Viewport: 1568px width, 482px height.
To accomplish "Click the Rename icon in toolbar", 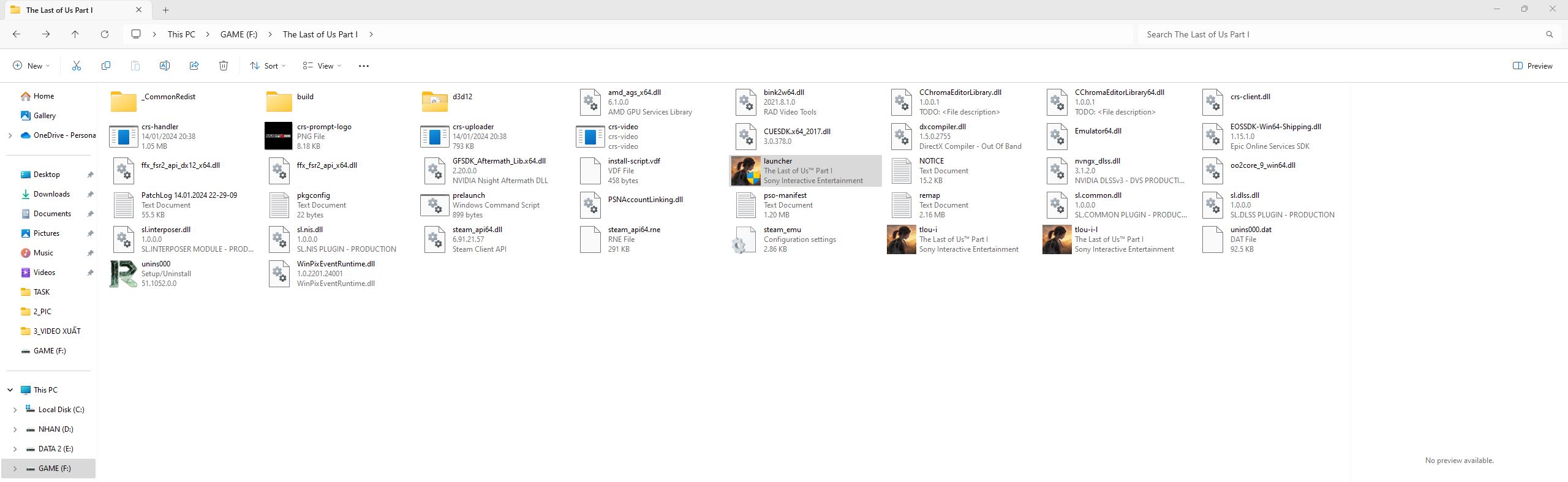I will click(165, 66).
